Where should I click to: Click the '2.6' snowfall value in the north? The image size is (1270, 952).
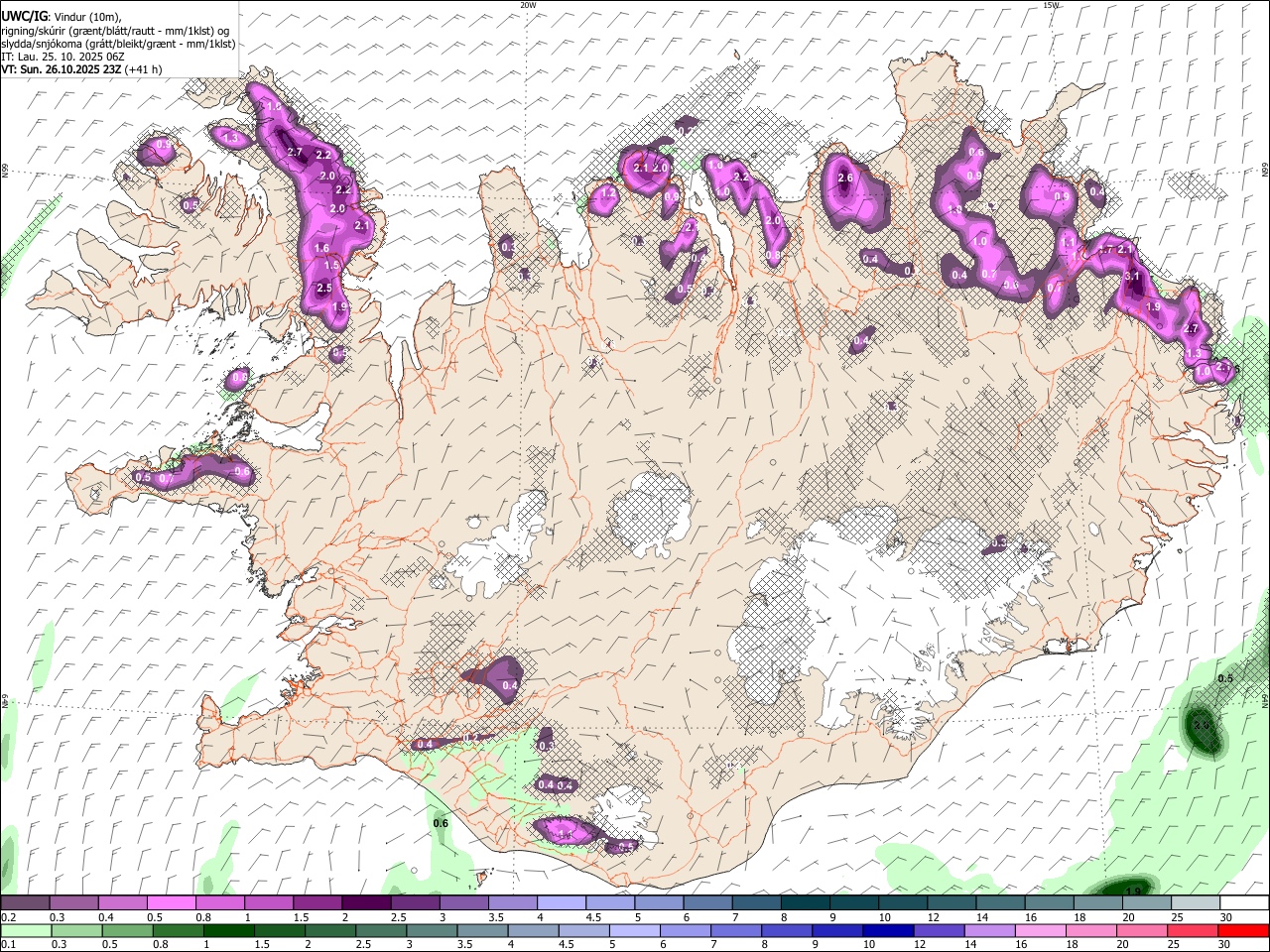845,178
